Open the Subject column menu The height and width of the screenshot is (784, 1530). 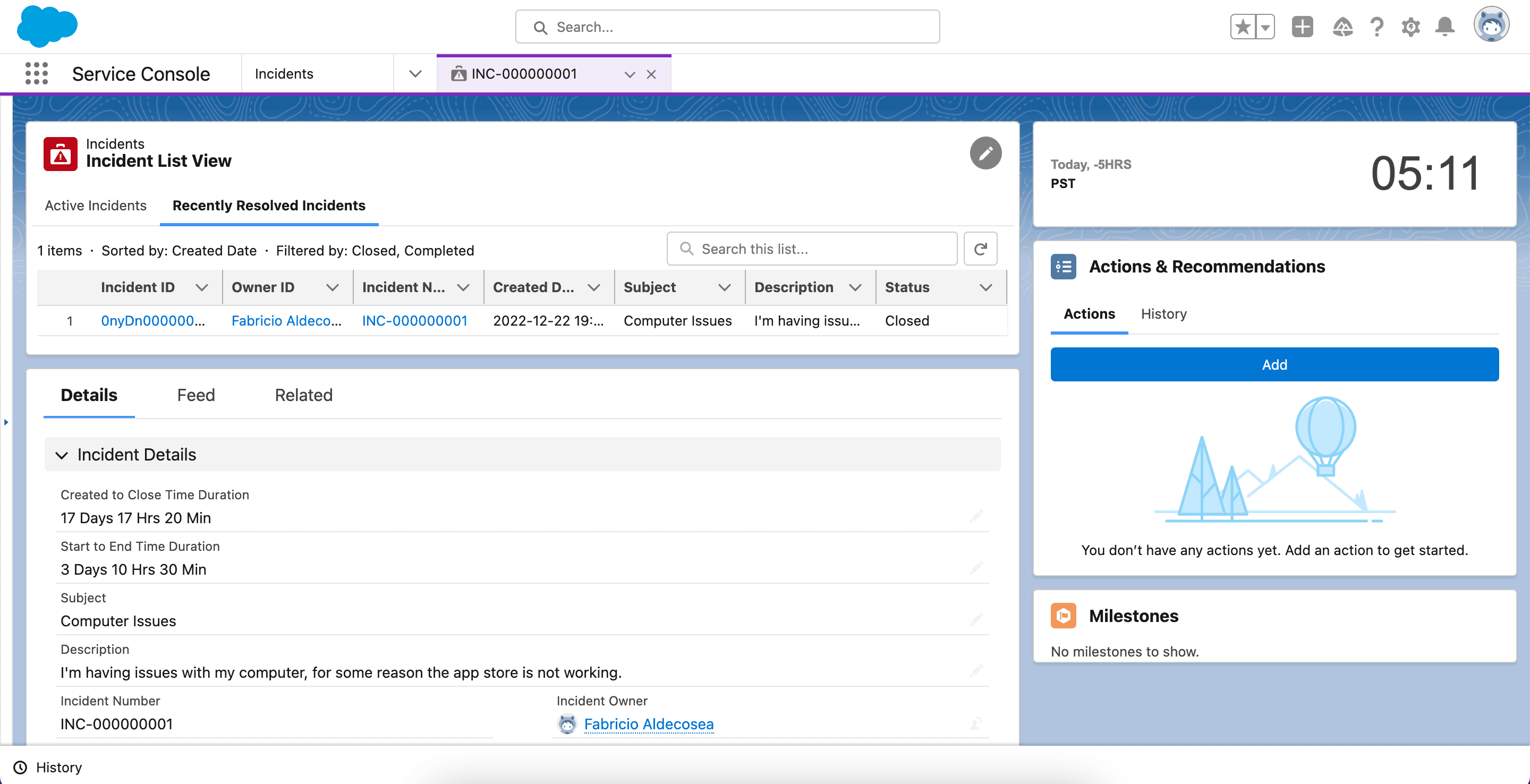(725, 287)
